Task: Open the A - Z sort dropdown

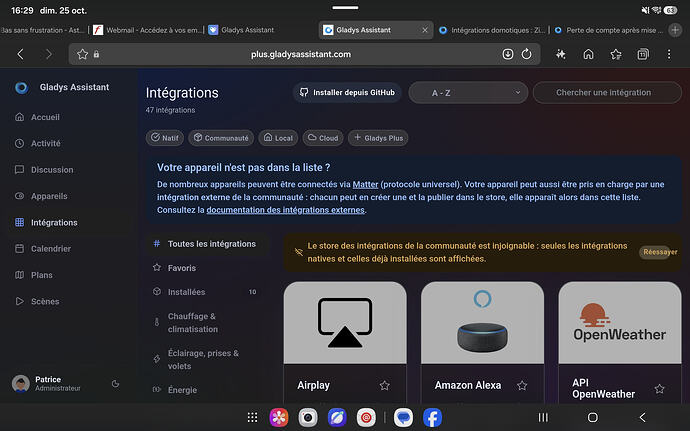Action: 468,93
